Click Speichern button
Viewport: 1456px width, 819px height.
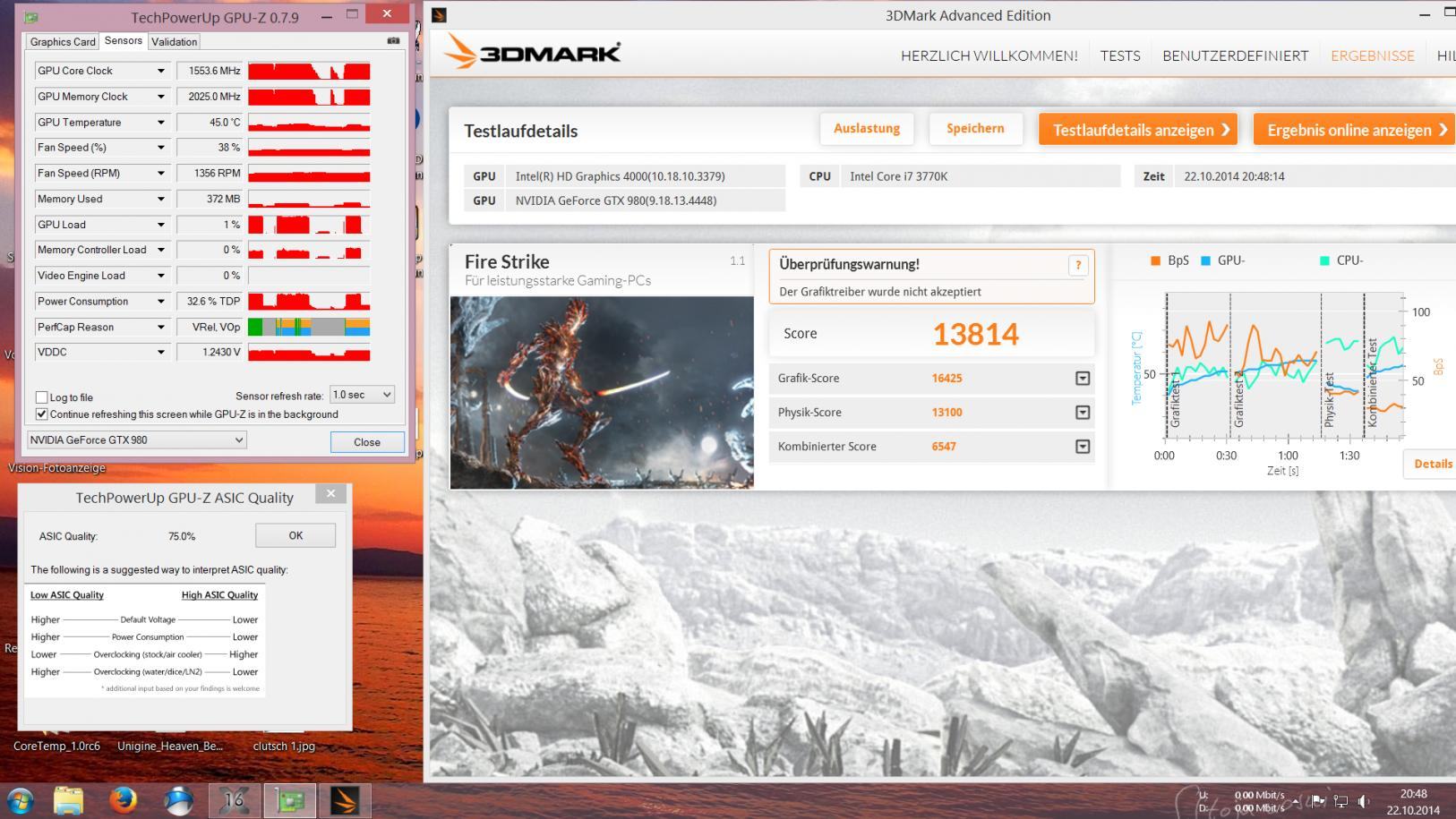(x=975, y=129)
